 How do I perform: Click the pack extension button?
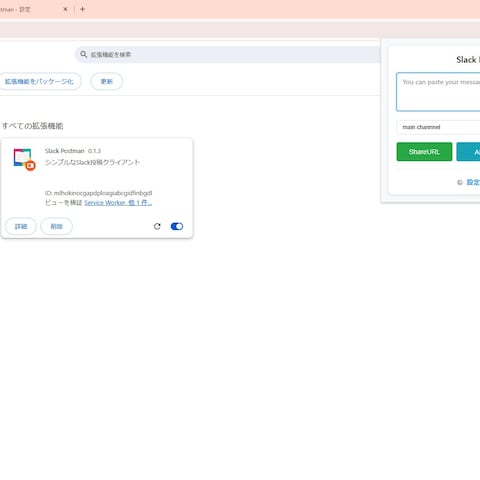pos(39,81)
